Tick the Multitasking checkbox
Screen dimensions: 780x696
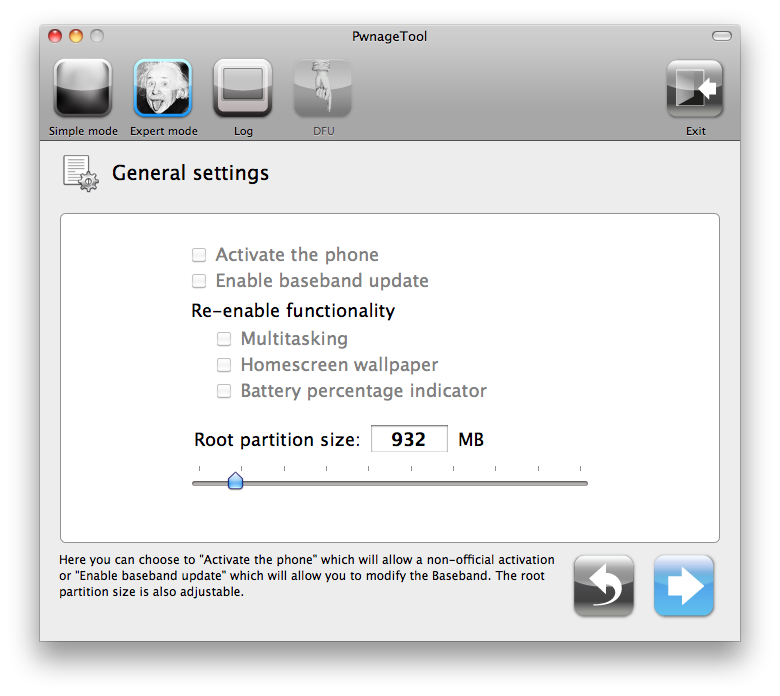pos(225,339)
